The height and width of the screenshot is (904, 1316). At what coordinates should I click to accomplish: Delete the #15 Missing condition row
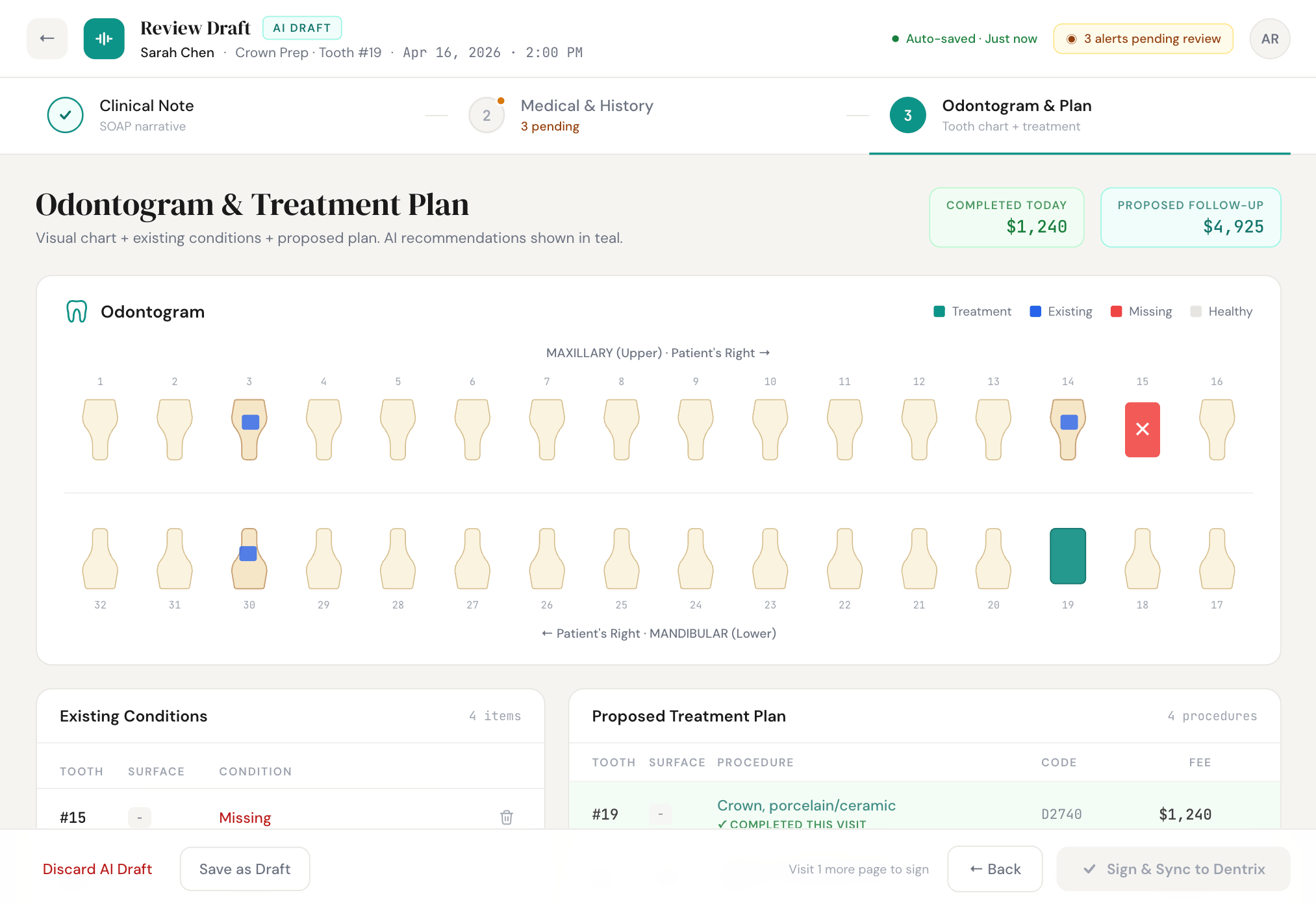[x=507, y=817]
